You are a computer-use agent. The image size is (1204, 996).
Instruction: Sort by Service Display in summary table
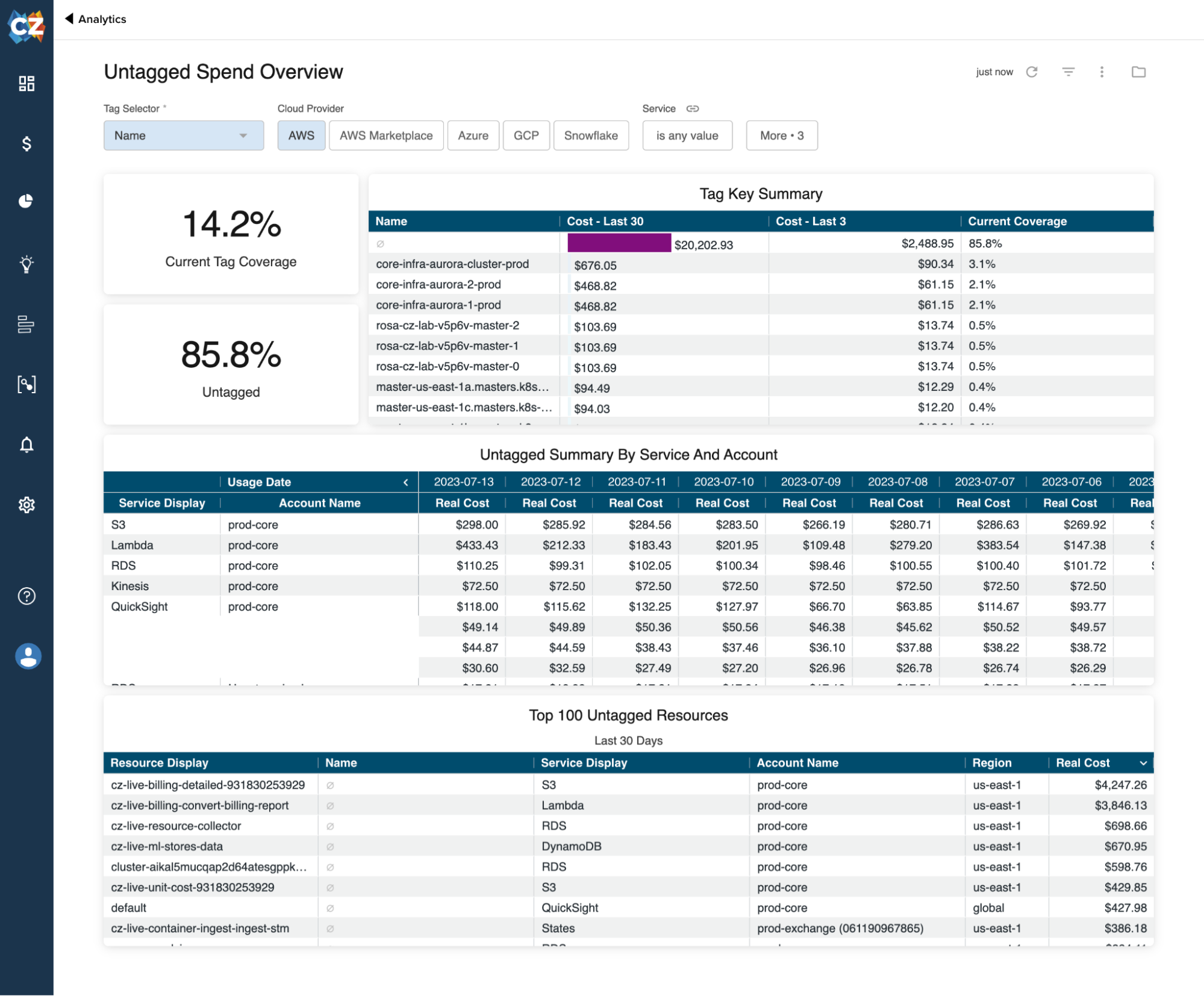click(162, 503)
